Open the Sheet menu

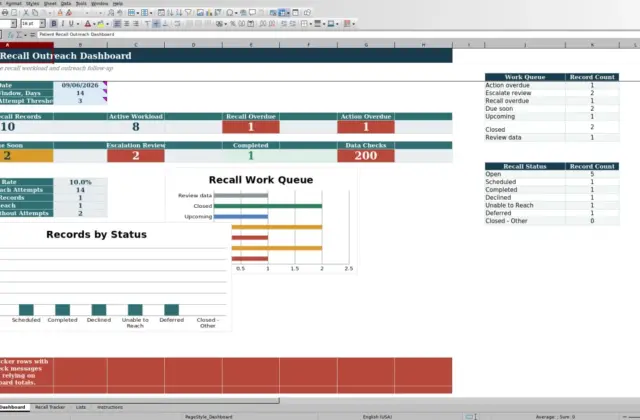tap(50, 3)
